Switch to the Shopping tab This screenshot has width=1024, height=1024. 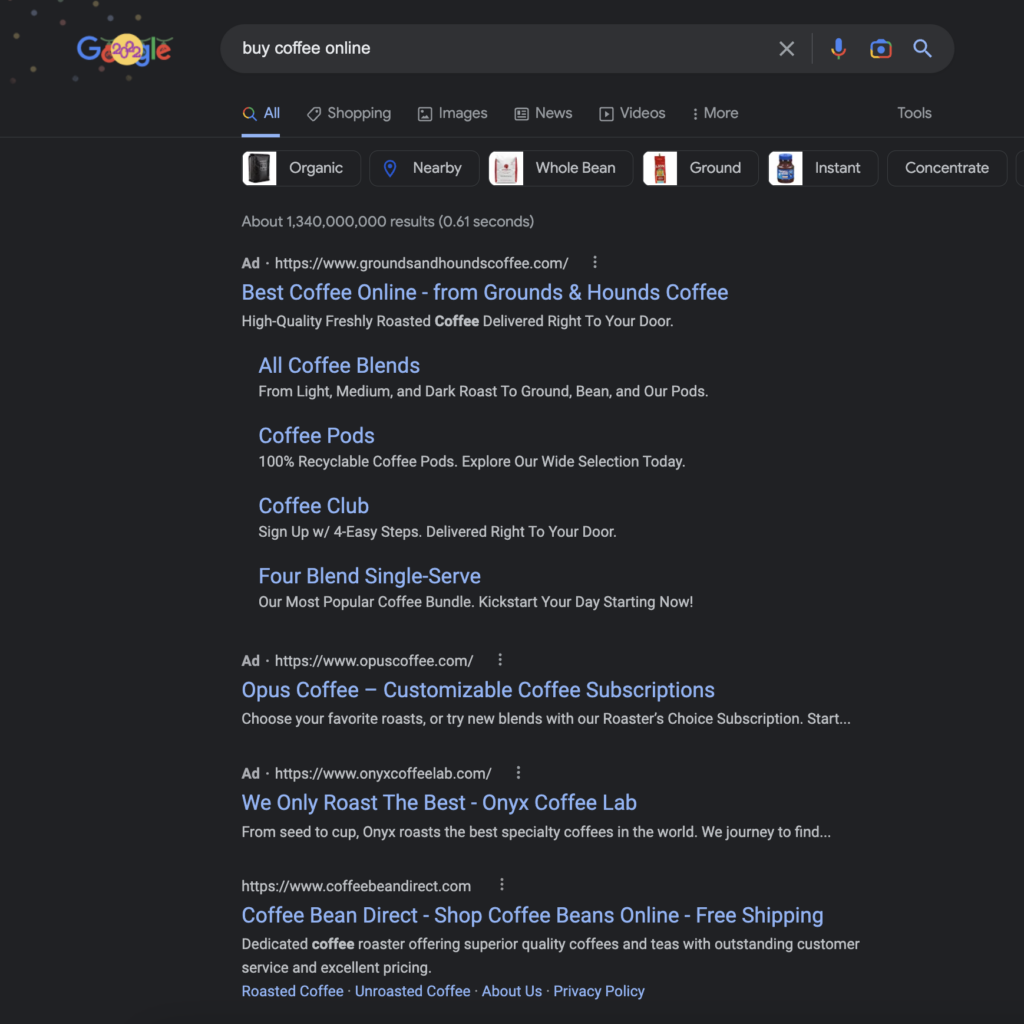coord(349,114)
